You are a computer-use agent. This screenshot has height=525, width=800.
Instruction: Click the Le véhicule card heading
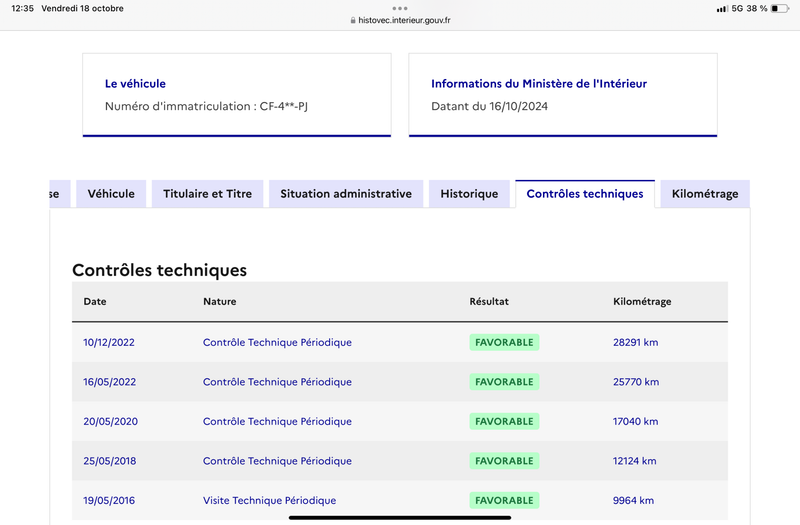coord(135,84)
